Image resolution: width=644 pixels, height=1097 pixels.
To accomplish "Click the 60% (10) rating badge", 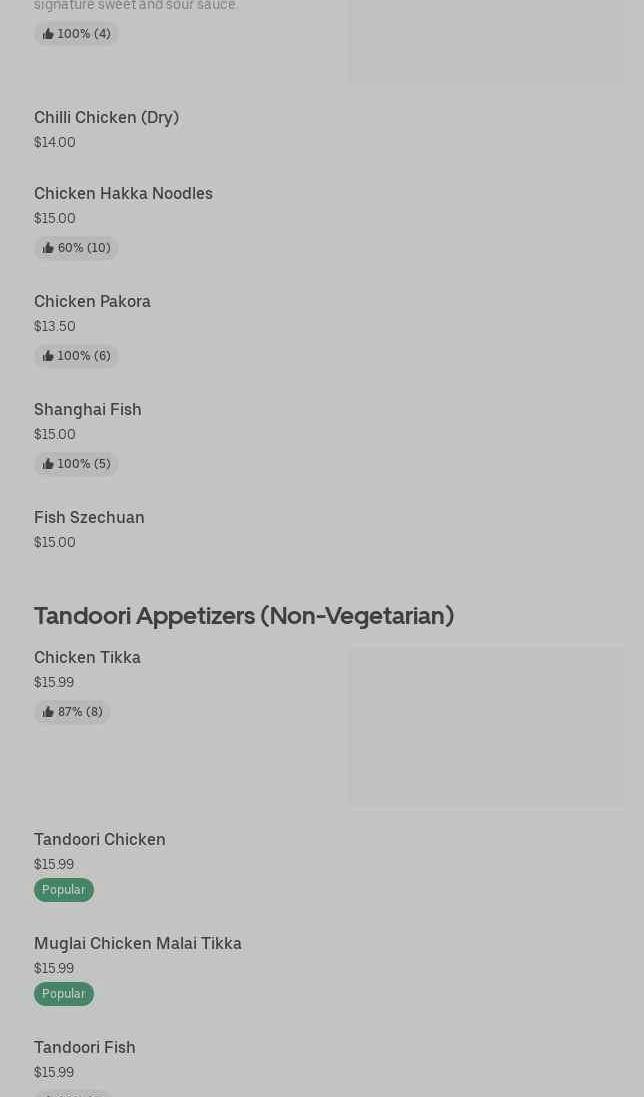I will 76,248.
